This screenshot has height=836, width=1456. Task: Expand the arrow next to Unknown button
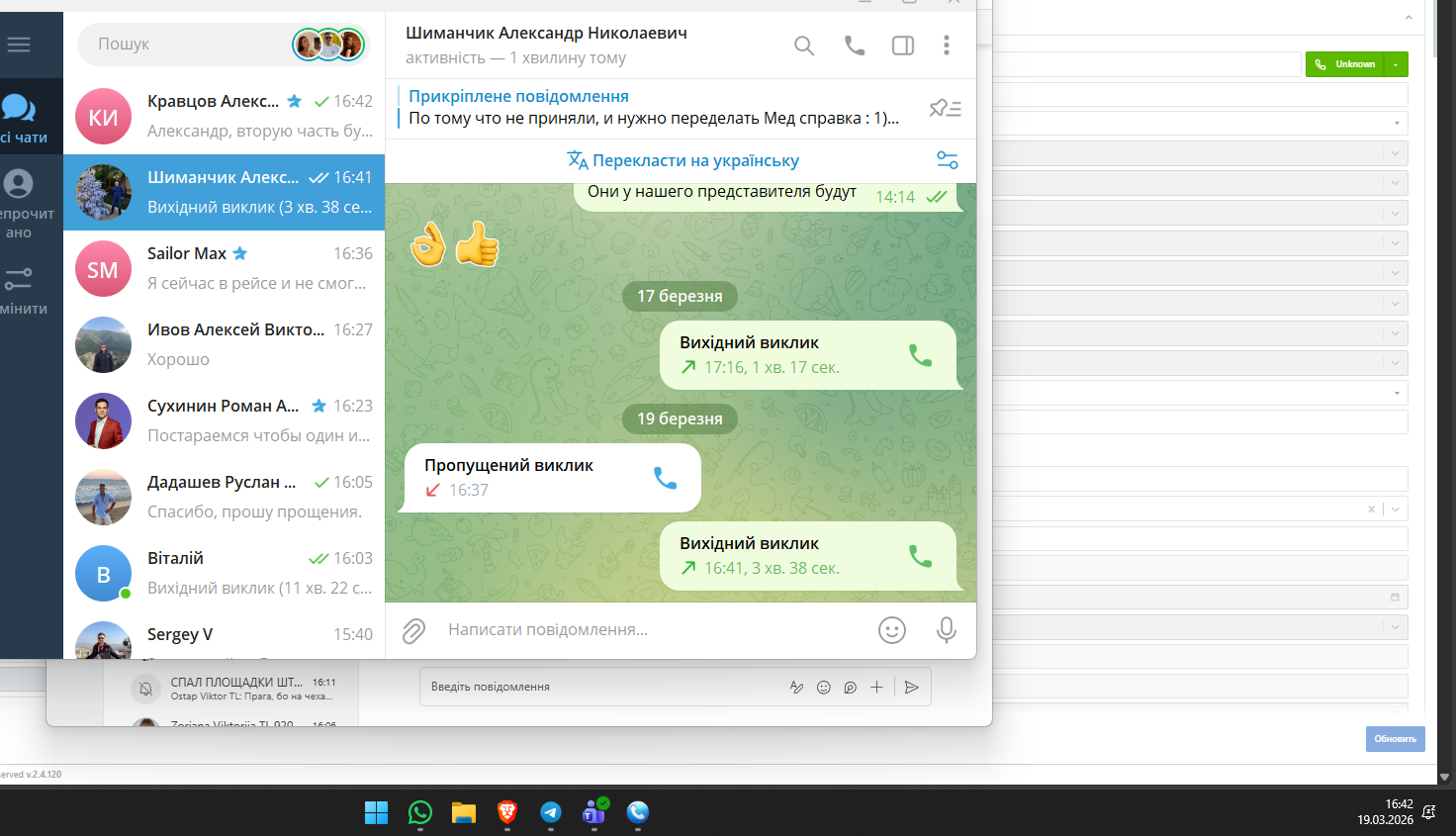click(x=1396, y=64)
